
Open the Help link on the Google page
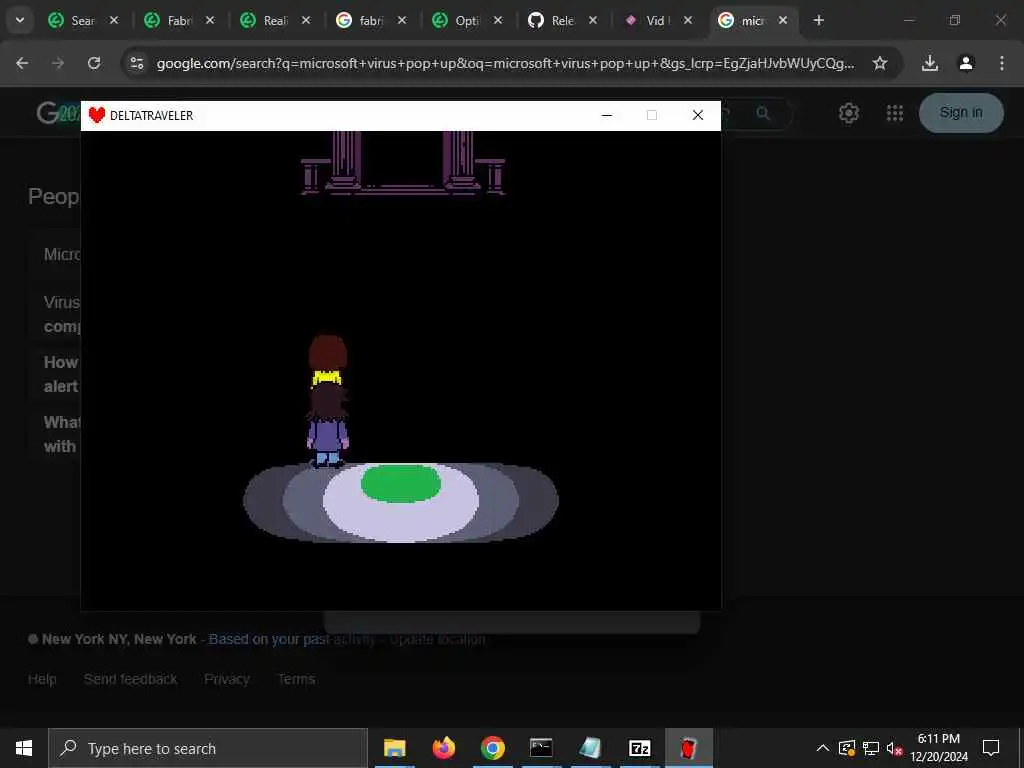point(42,679)
